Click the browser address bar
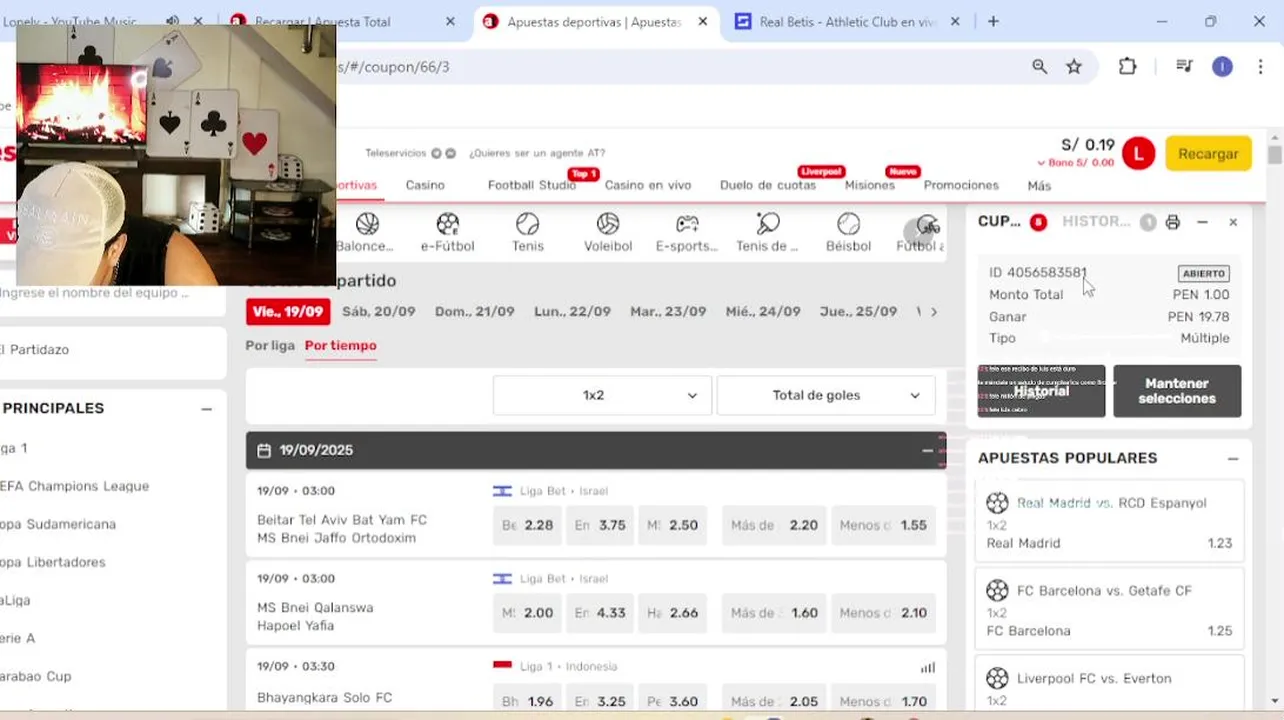1284x720 pixels. (x=680, y=67)
